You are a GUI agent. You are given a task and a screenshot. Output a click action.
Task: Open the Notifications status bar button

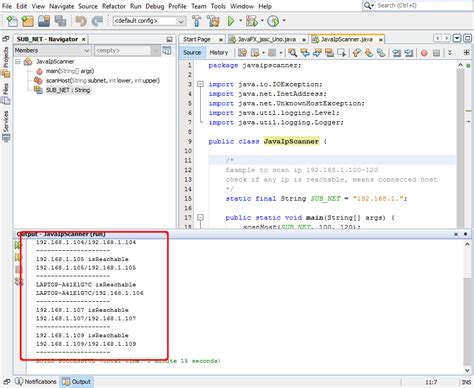(36, 382)
